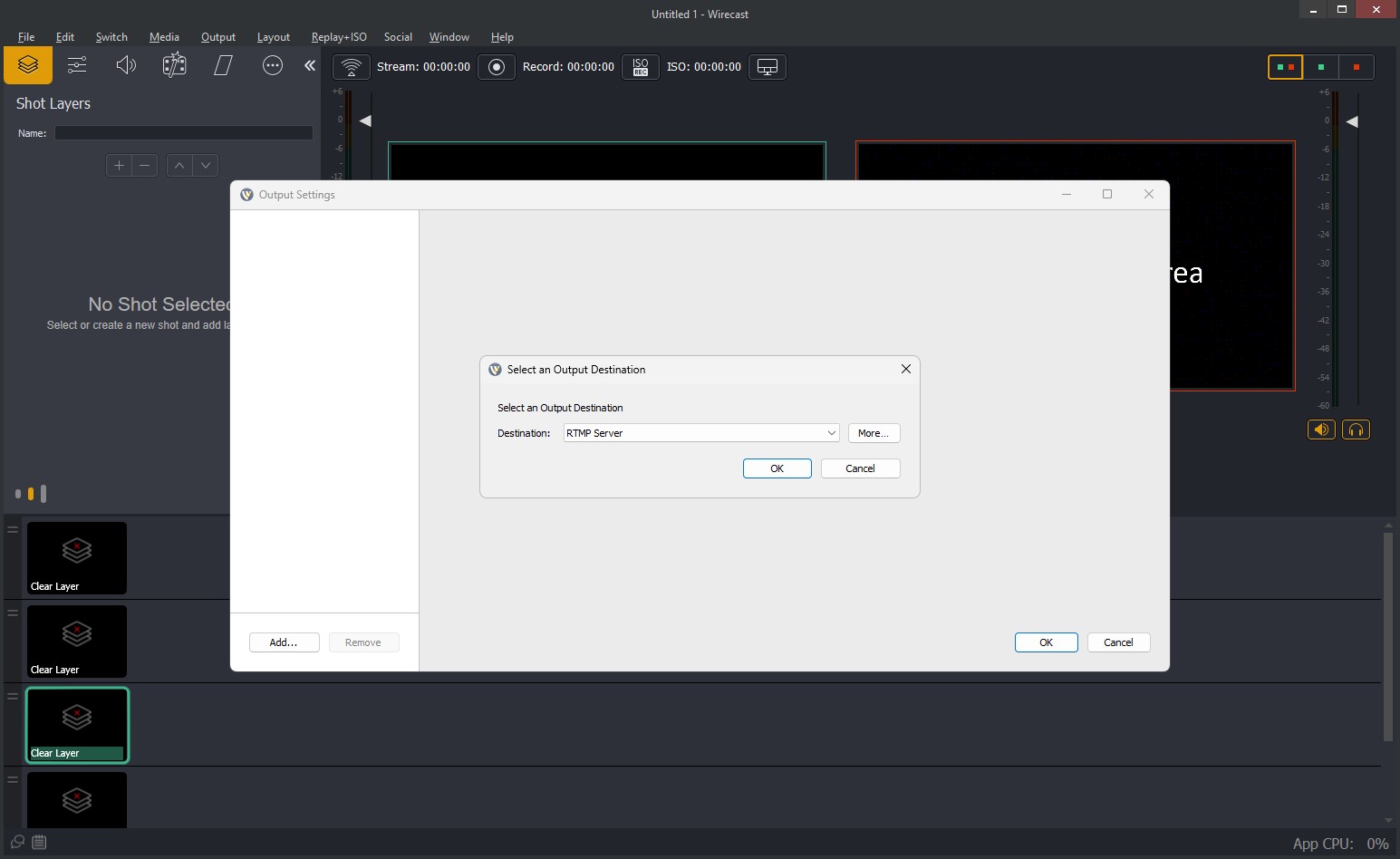Click the ISO REC icon
1400x859 pixels.
click(x=641, y=67)
